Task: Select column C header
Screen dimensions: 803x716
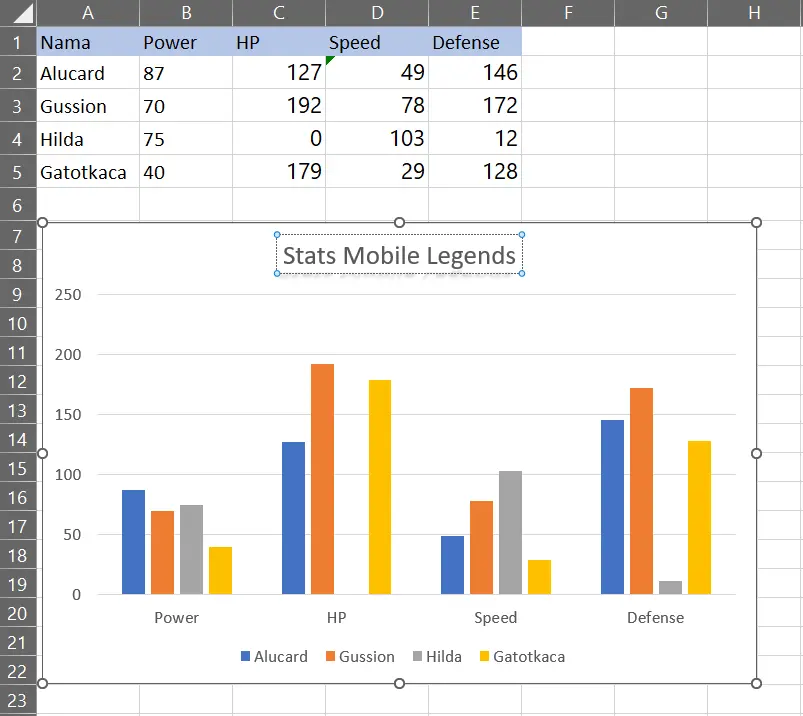Action: 279,12
